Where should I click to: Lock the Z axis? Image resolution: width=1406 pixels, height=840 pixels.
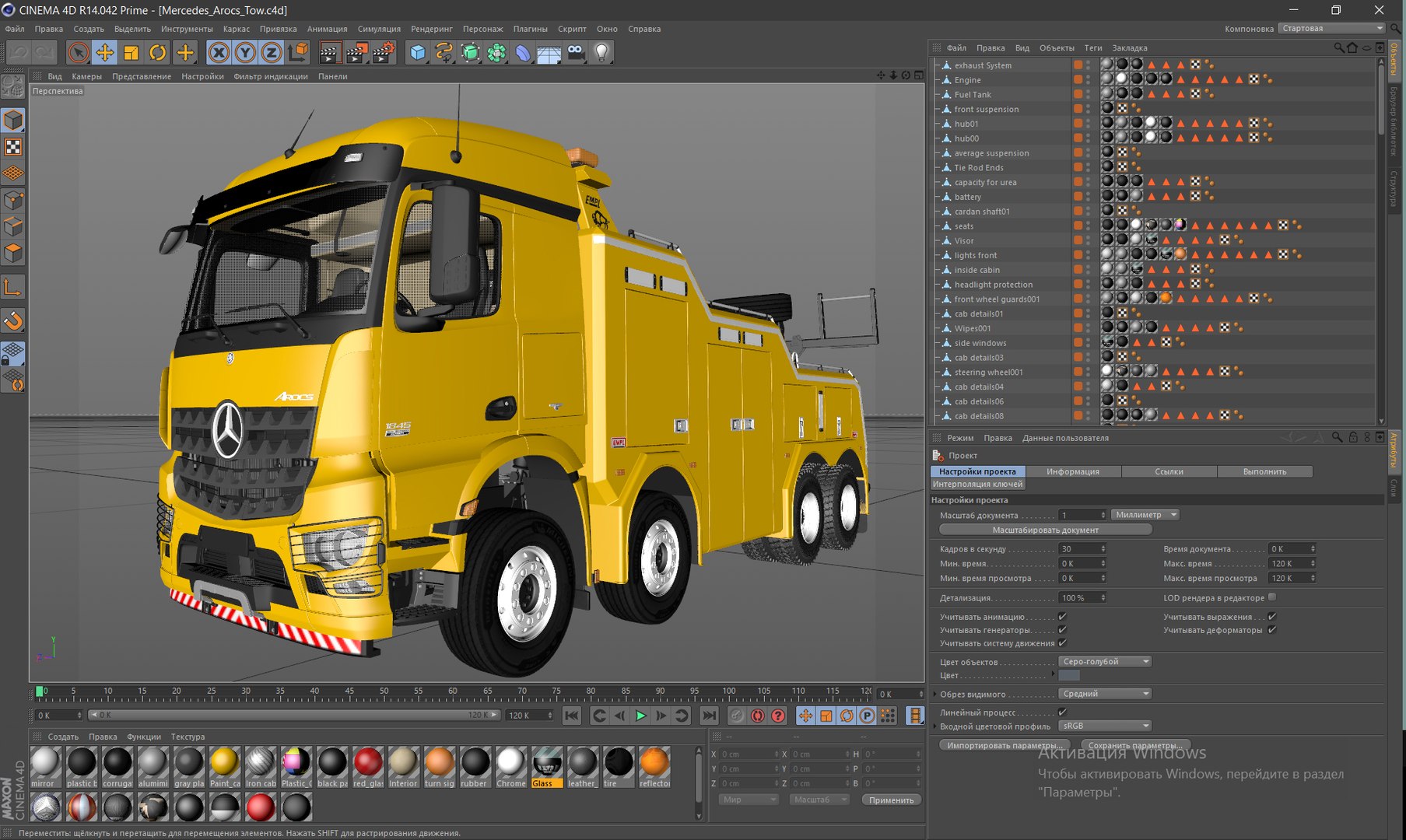click(272, 52)
